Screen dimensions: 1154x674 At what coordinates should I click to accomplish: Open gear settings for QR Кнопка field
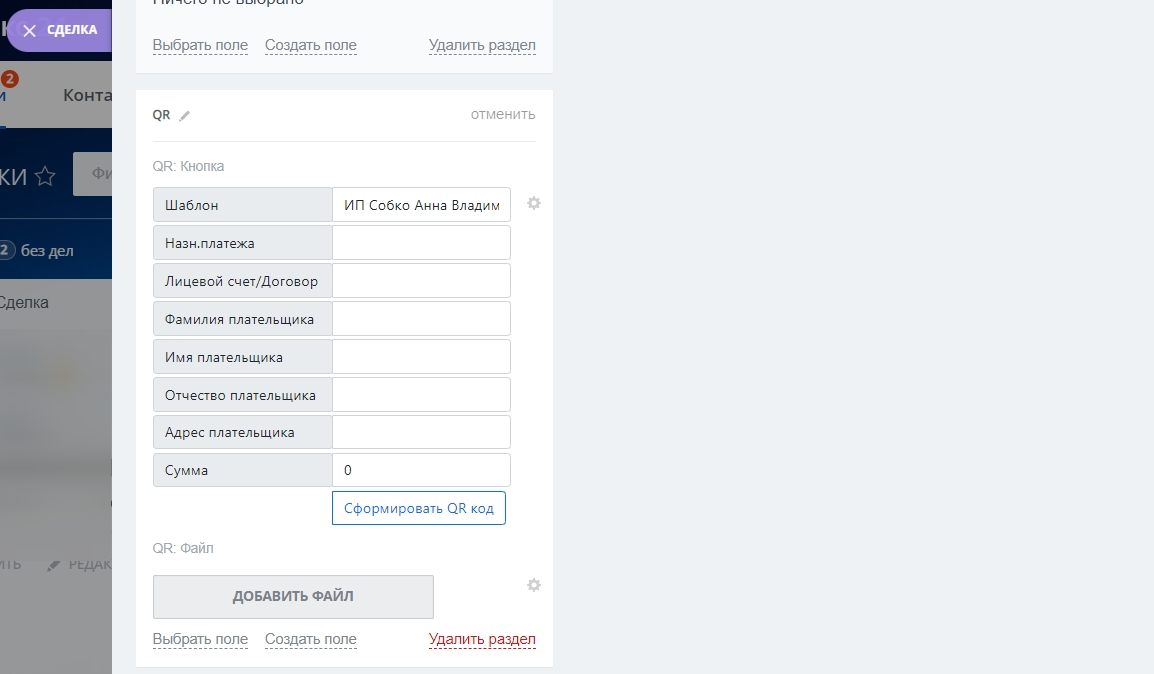(x=534, y=203)
